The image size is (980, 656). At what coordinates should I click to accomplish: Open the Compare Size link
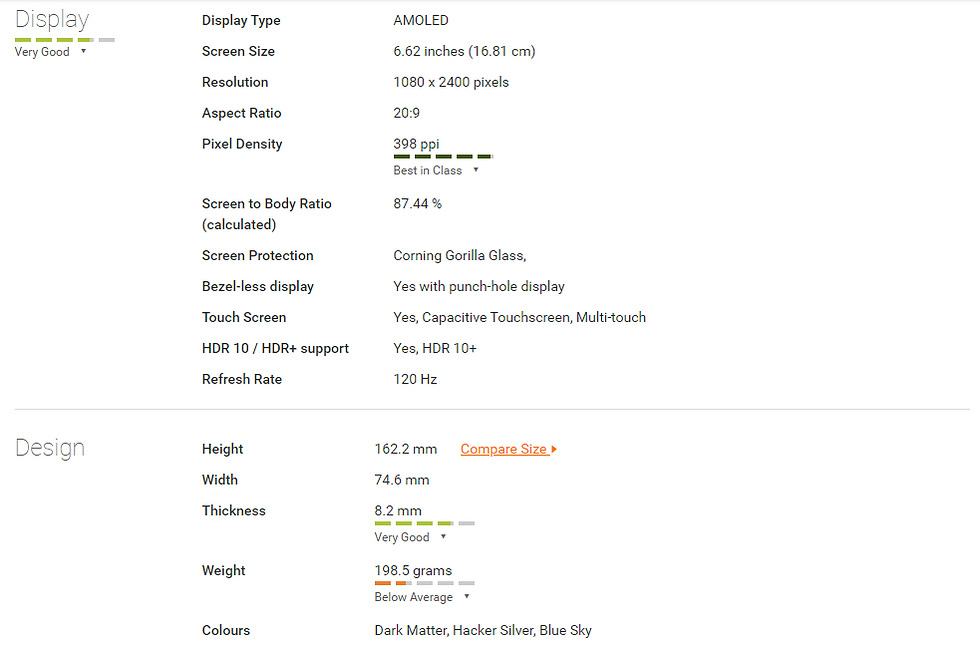point(504,449)
